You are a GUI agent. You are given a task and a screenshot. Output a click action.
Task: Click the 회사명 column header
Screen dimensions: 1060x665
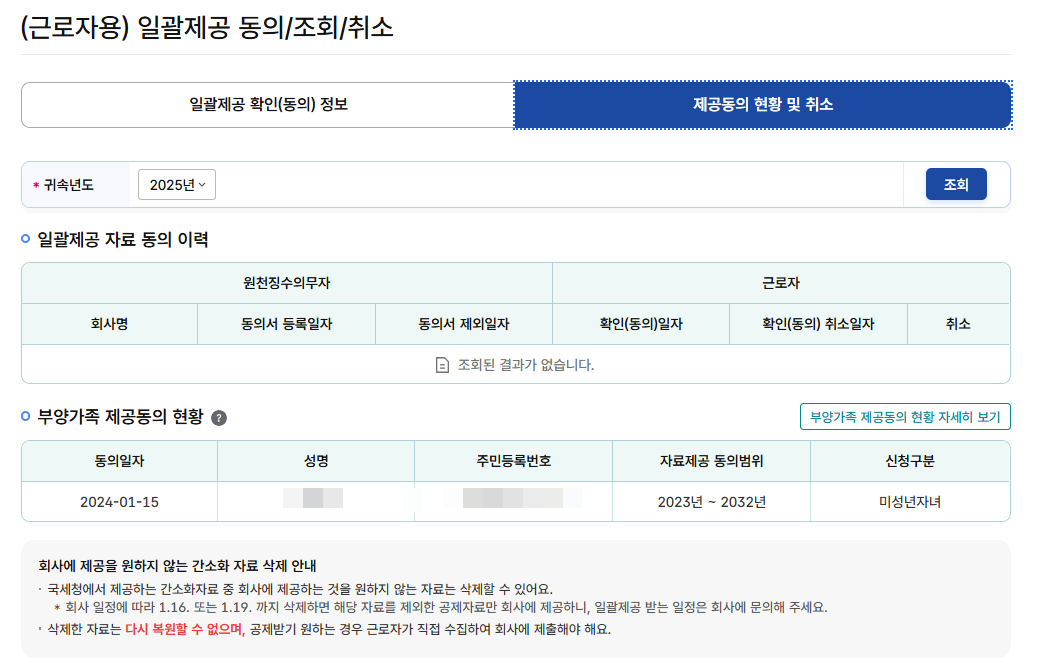110,323
